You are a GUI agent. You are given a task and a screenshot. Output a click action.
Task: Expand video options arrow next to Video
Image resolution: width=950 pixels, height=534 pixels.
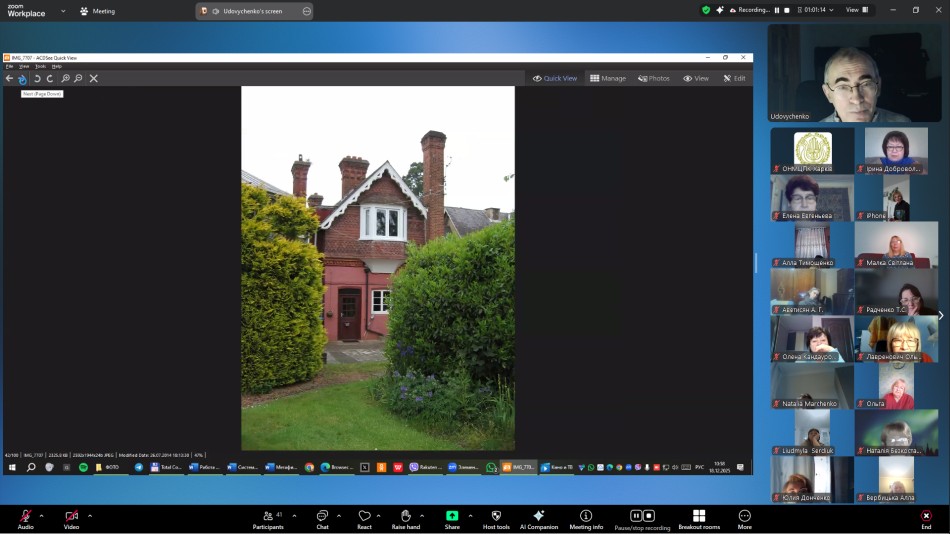pyautogui.click(x=90, y=516)
